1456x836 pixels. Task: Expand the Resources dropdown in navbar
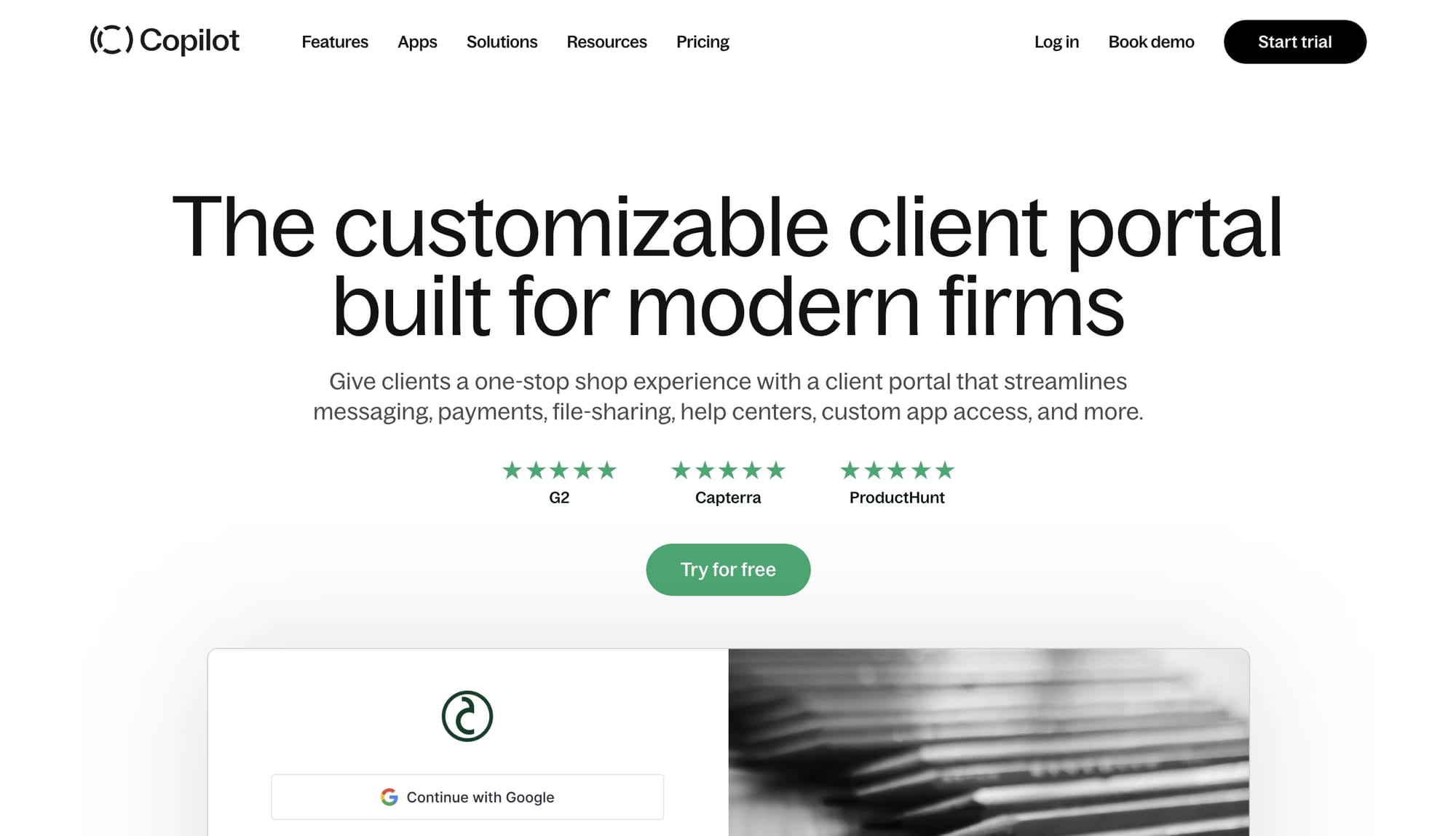point(606,41)
